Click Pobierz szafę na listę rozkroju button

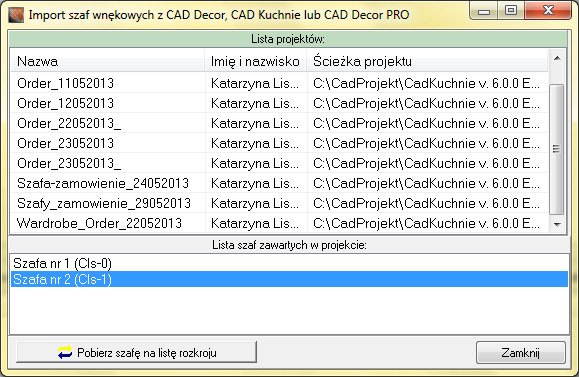coord(136,352)
